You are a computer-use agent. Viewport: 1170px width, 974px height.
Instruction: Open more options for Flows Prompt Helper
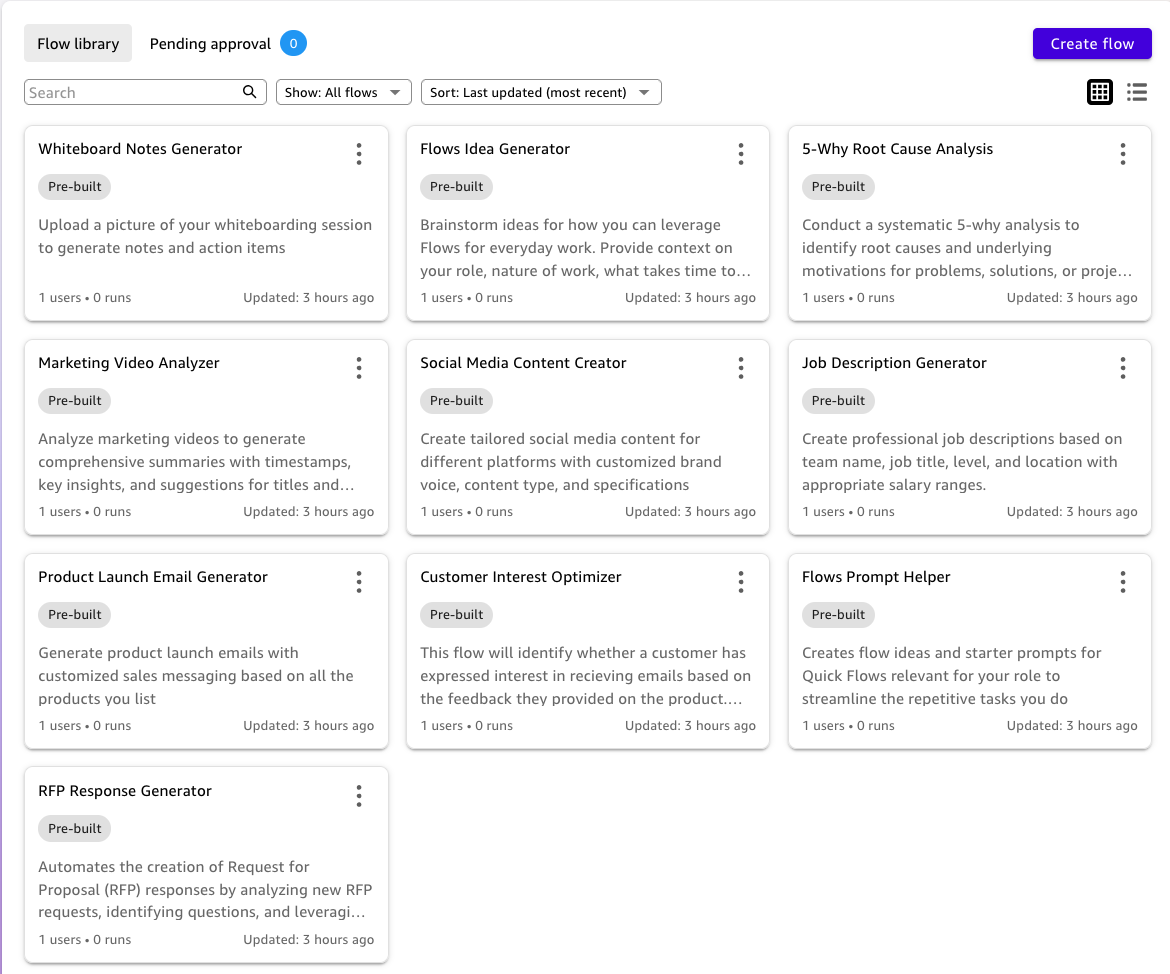[1123, 582]
